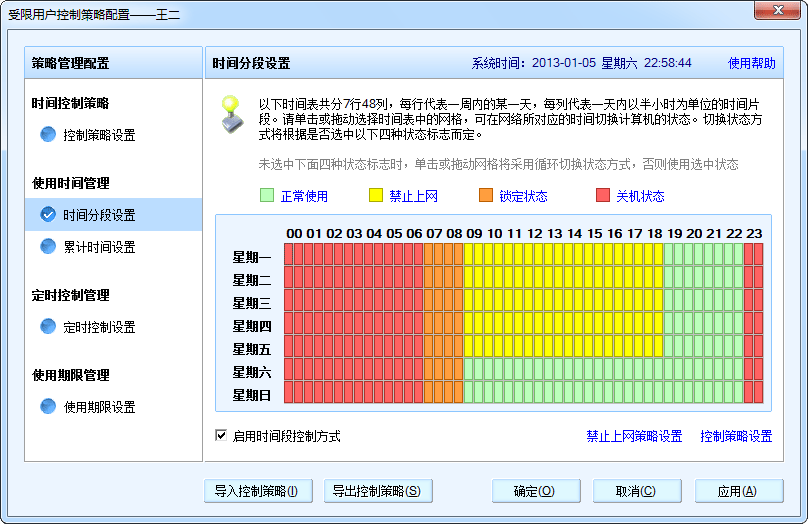808x524 pixels.
Task: Click first orange 07 hour cell in 星期四 row
Action: (x=429, y=324)
